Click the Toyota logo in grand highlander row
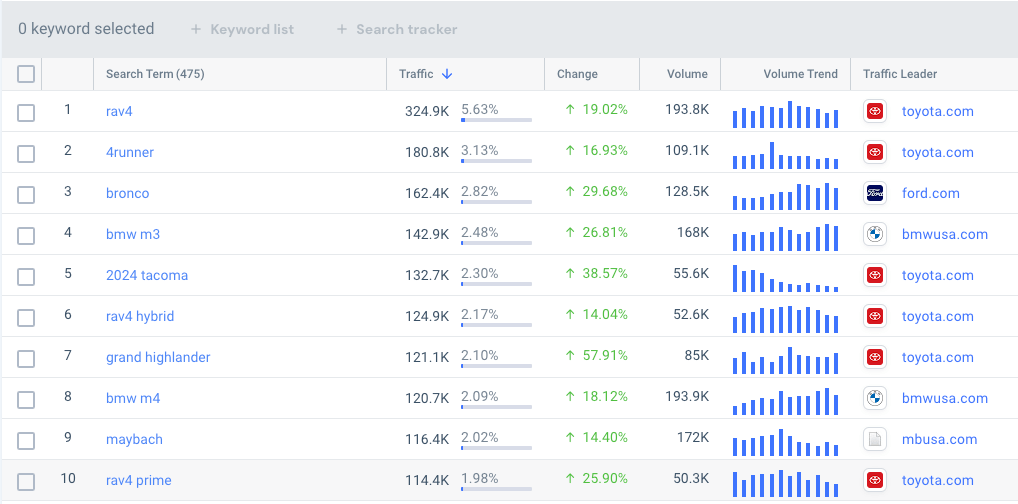 [875, 358]
